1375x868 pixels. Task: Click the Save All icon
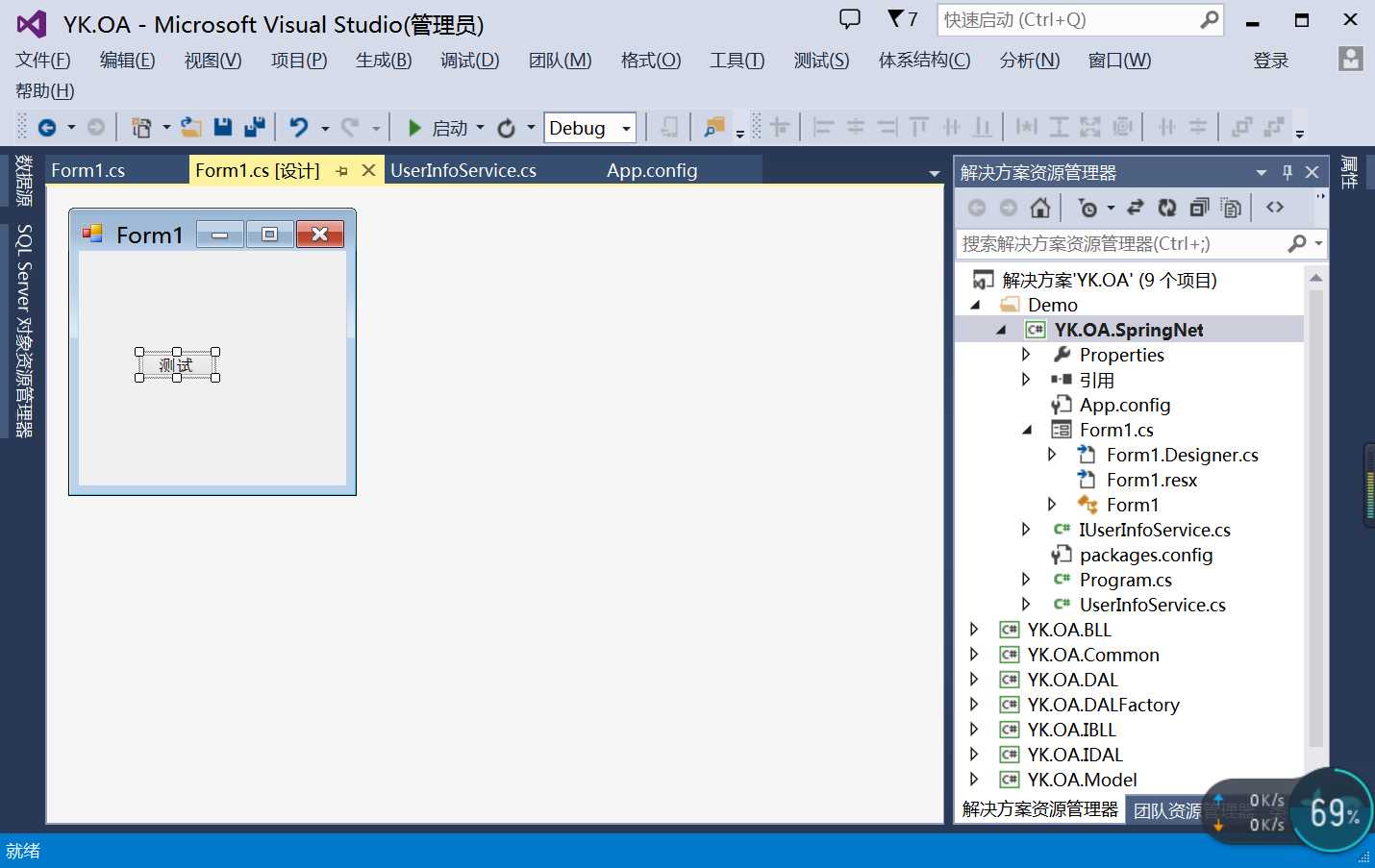point(255,127)
